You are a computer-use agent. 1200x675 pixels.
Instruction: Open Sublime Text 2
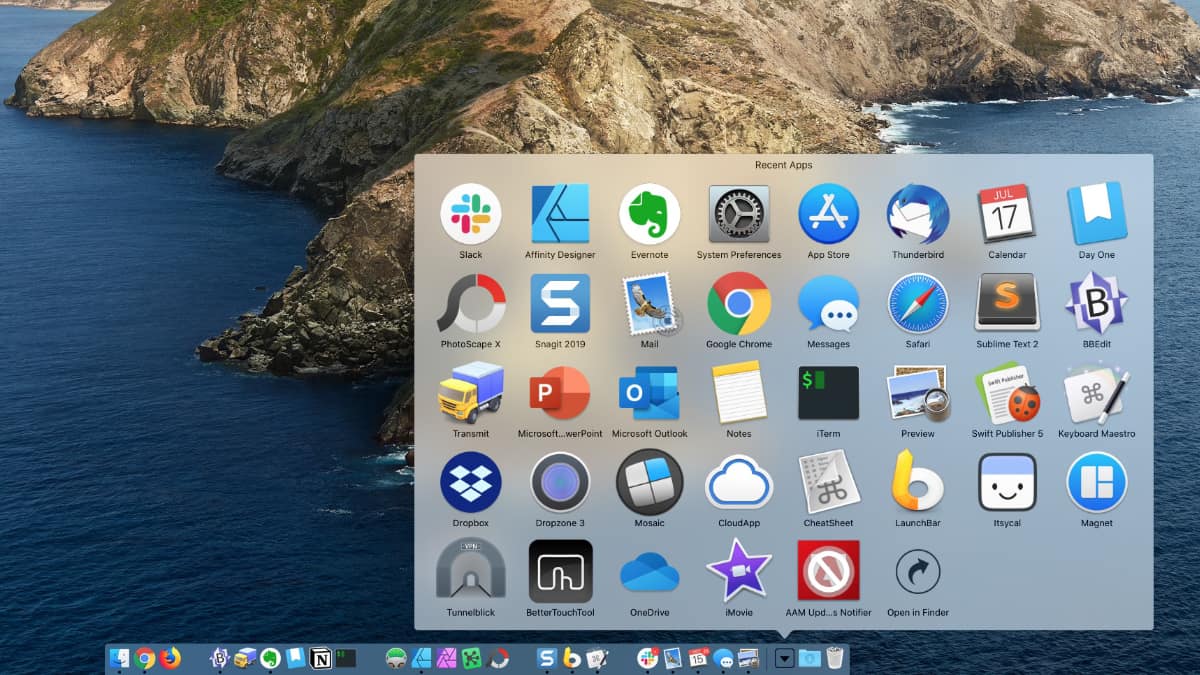pyautogui.click(x=1007, y=303)
